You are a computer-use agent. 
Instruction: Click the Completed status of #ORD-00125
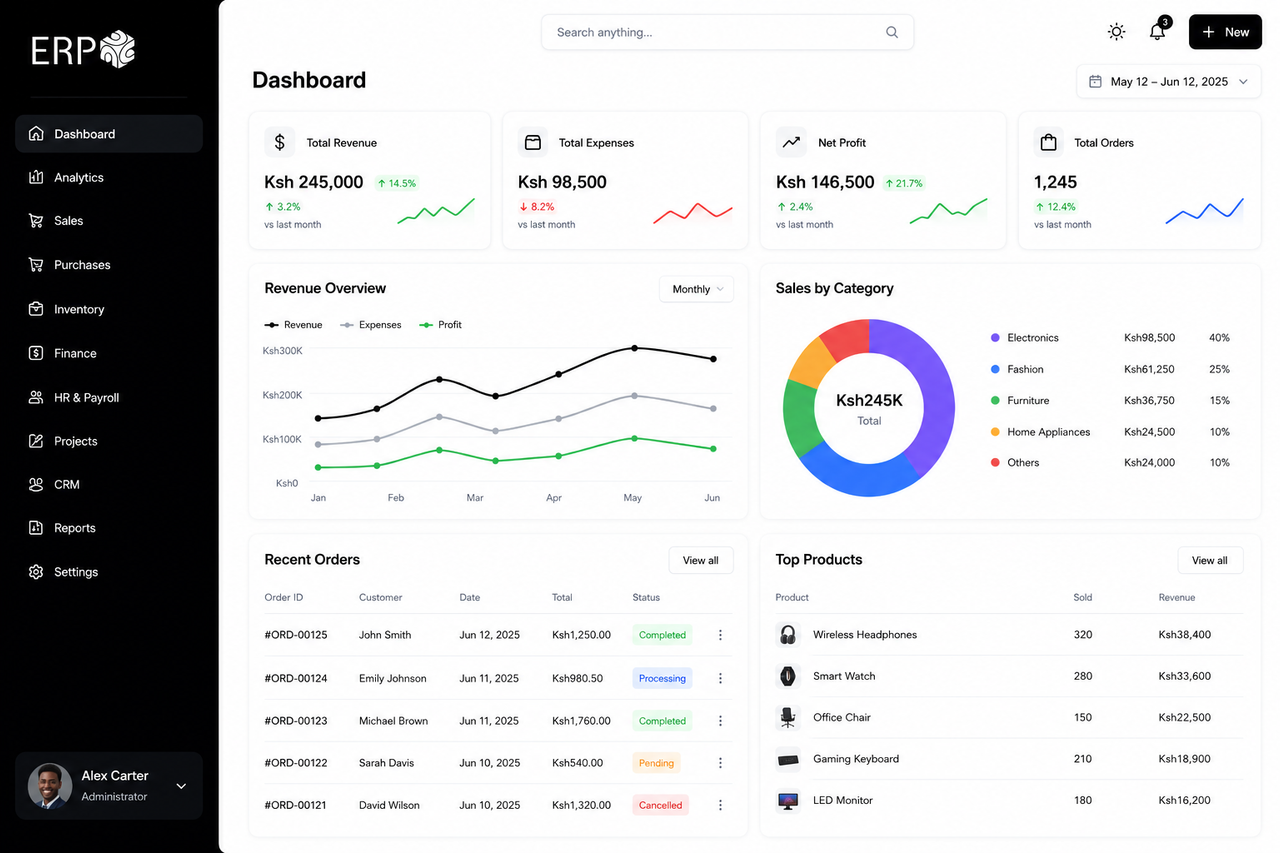[x=662, y=635]
